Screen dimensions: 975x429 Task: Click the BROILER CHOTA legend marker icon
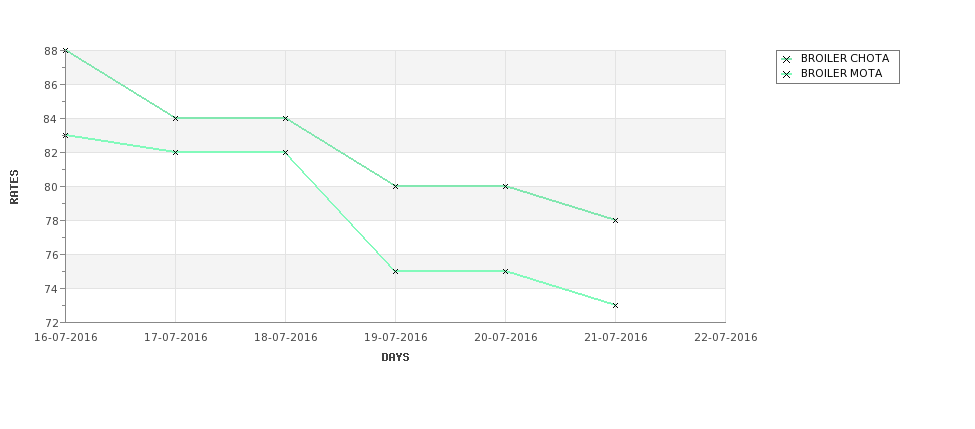787,59
